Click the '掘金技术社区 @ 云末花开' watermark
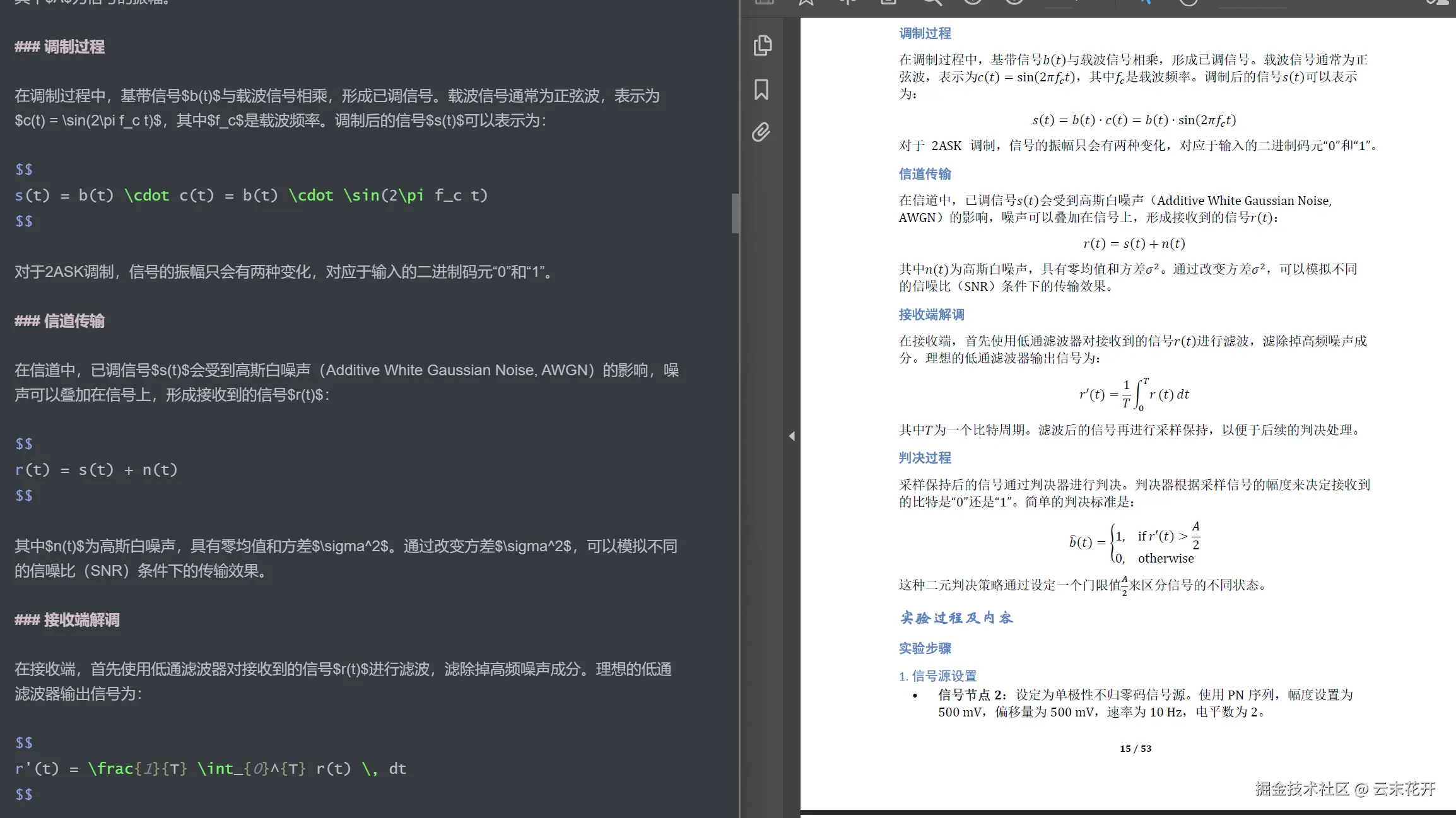 point(1345,789)
